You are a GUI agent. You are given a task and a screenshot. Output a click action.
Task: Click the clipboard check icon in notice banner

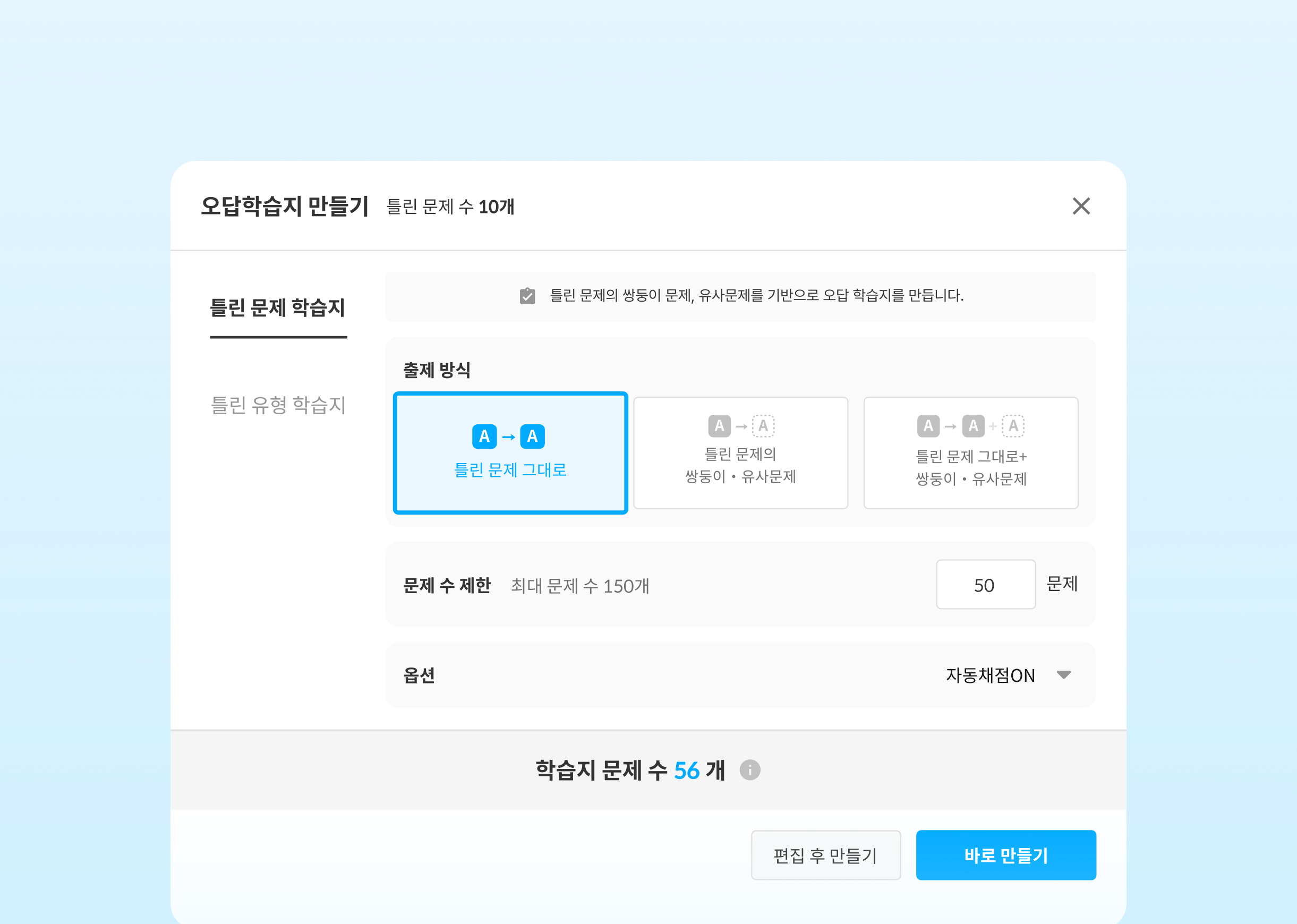pyautogui.click(x=527, y=296)
